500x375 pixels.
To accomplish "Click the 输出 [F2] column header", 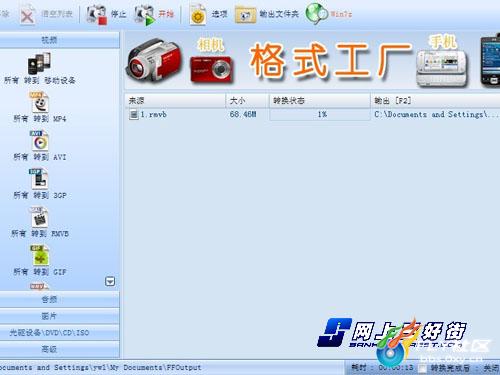I will click(435, 101).
